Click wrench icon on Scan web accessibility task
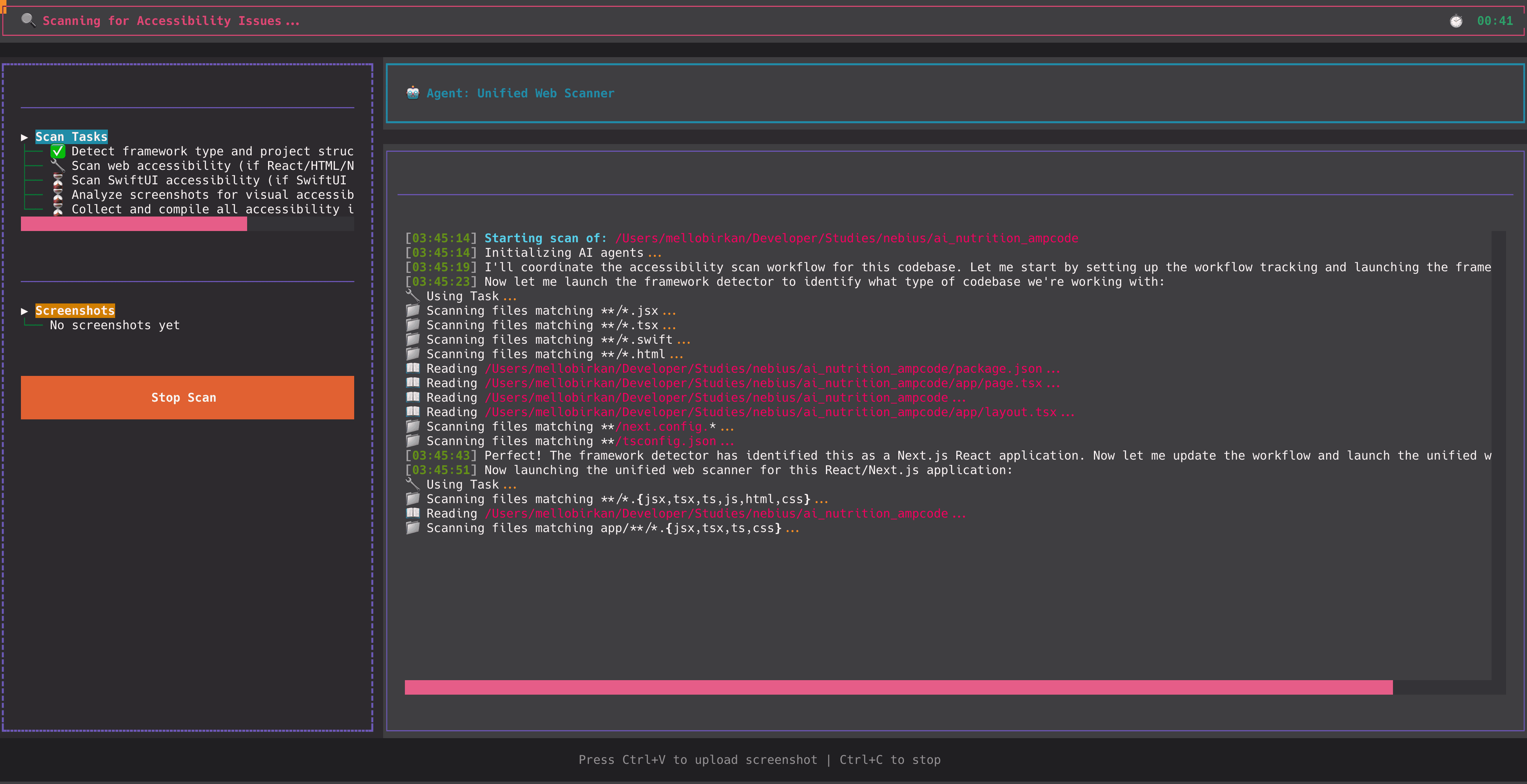This screenshot has width=1527, height=784. 58,166
